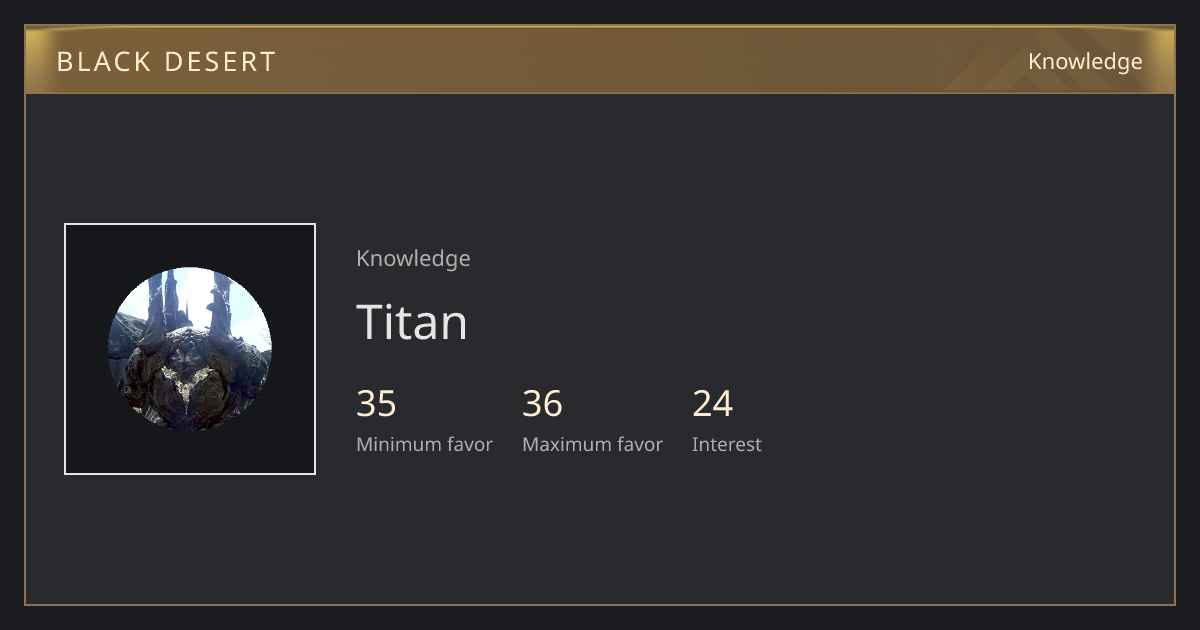
Task: Click the dark space right of Titan heading
Action: click(x=800, y=322)
